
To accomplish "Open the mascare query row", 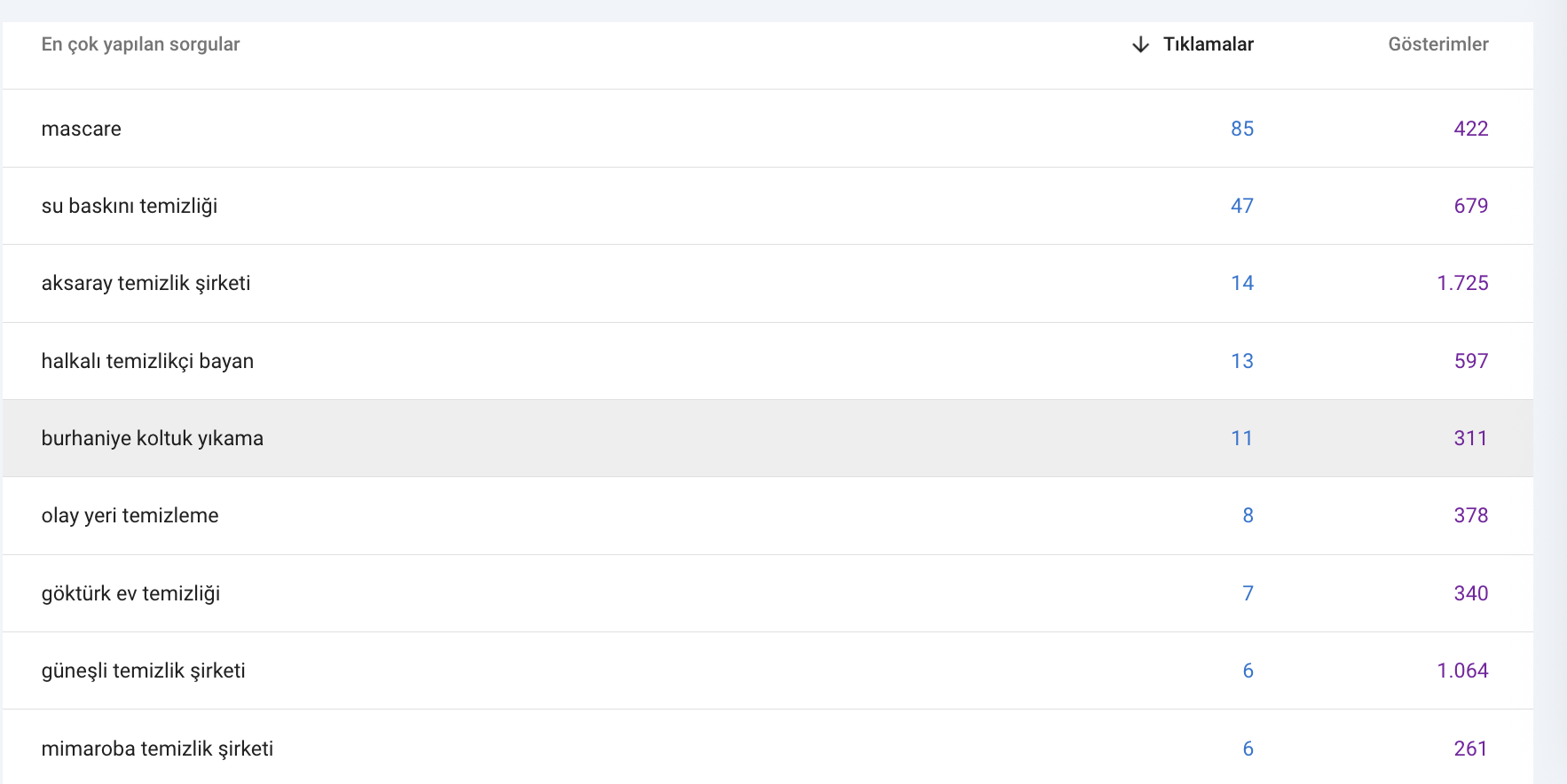I will pos(768,129).
